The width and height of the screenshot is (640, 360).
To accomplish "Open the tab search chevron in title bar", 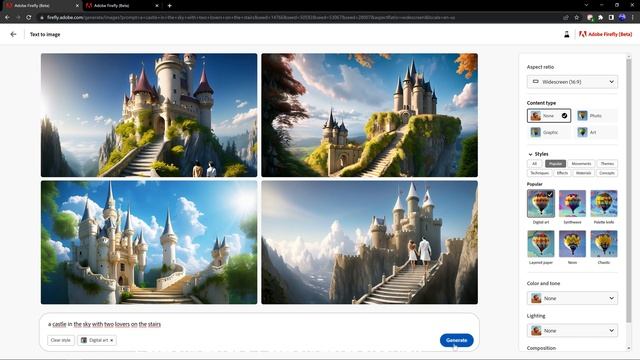I will (586, 5).
